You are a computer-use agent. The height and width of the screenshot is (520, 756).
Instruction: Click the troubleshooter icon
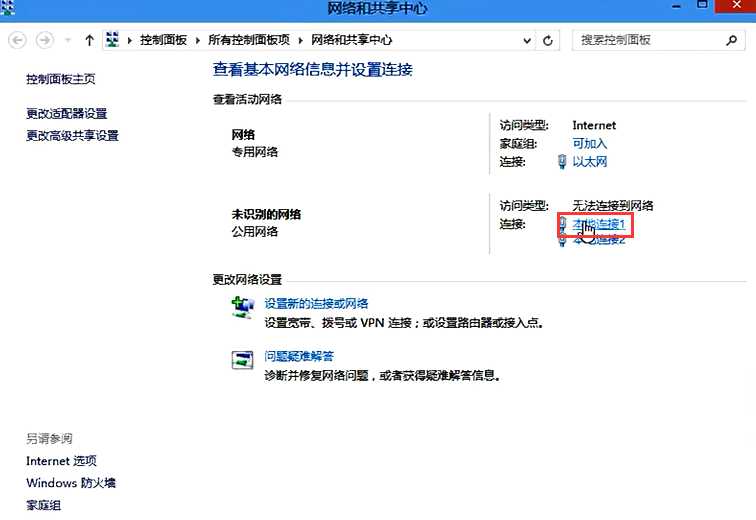(x=243, y=360)
